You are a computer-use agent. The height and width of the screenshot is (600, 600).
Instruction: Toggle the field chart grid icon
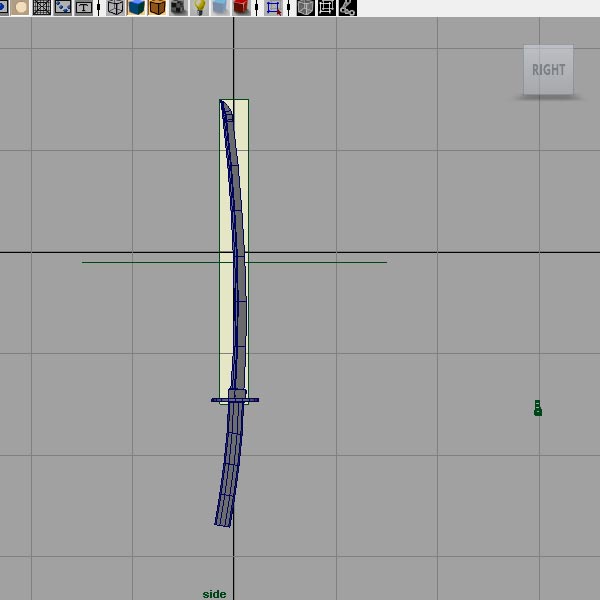click(x=42, y=7)
